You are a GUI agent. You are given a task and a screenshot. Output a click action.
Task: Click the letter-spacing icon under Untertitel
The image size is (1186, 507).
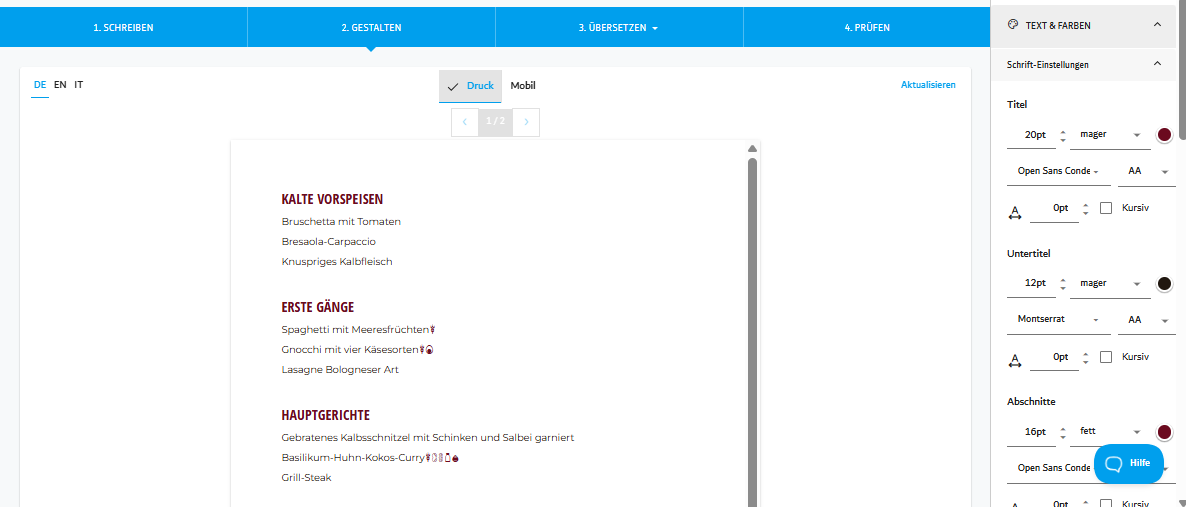pyautogui.click(x=1015, y=362)
